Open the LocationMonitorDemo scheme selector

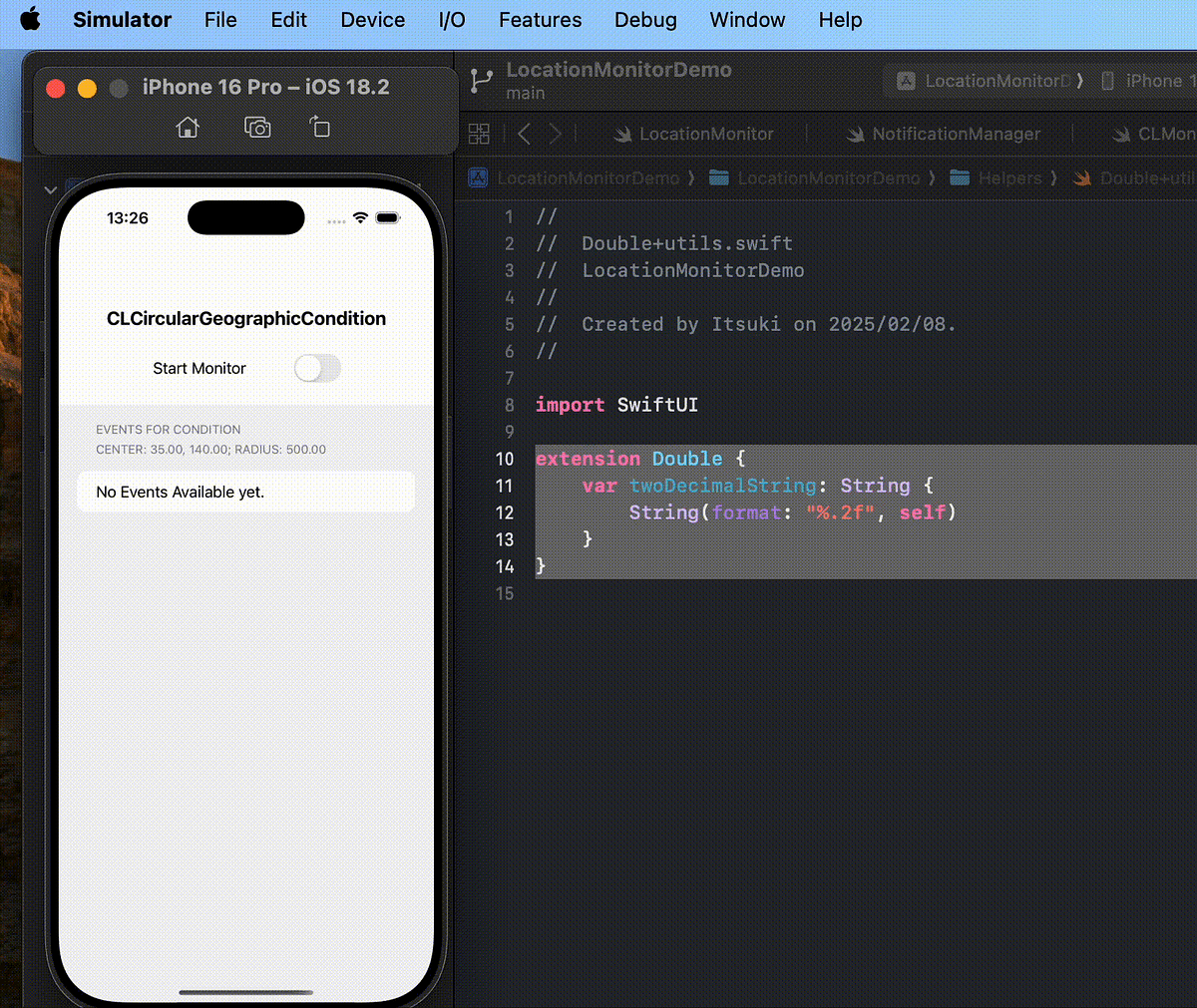986,80
